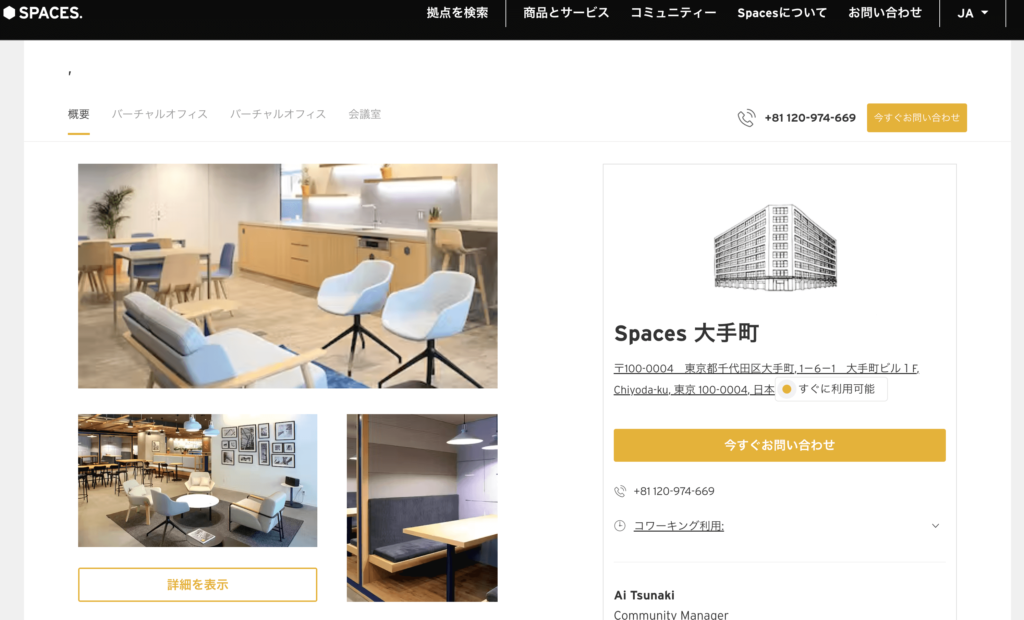This screenshot has width=1024, height=620.
Task: Open the 〒100-0004 address link
Action: click(766, 379)
